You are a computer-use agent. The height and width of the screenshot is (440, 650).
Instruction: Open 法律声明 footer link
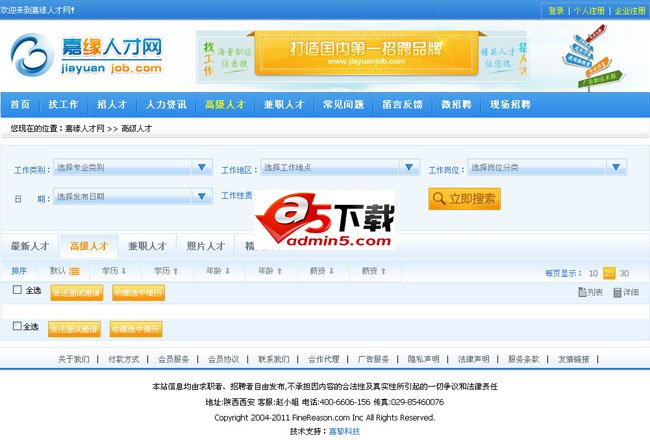tap(473, 359)
